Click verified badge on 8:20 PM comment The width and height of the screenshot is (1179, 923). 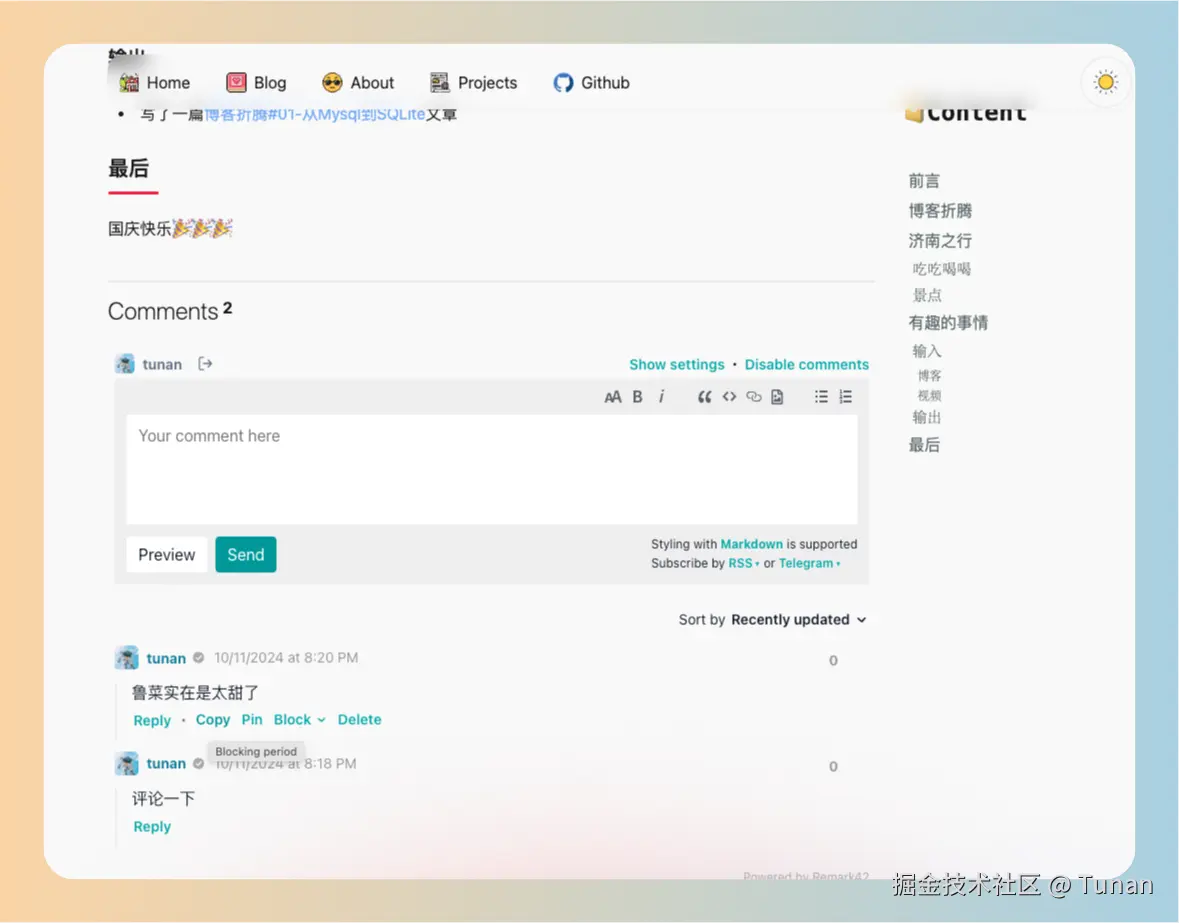[199, 658]
